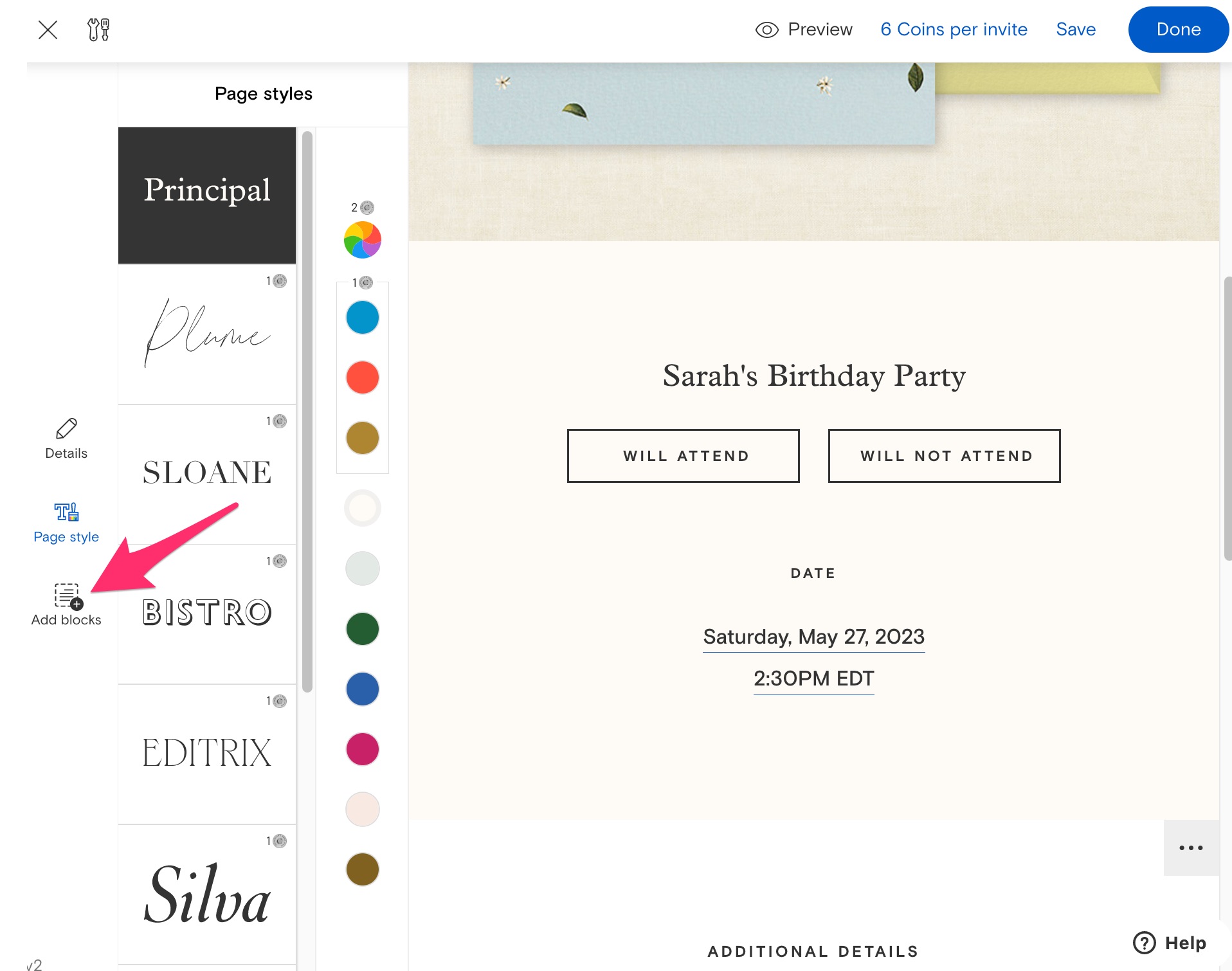The width and height of the screenshot is (1232, 971).
Task: Open the three-dots options menu
Action: click(x=1191, y=848)
